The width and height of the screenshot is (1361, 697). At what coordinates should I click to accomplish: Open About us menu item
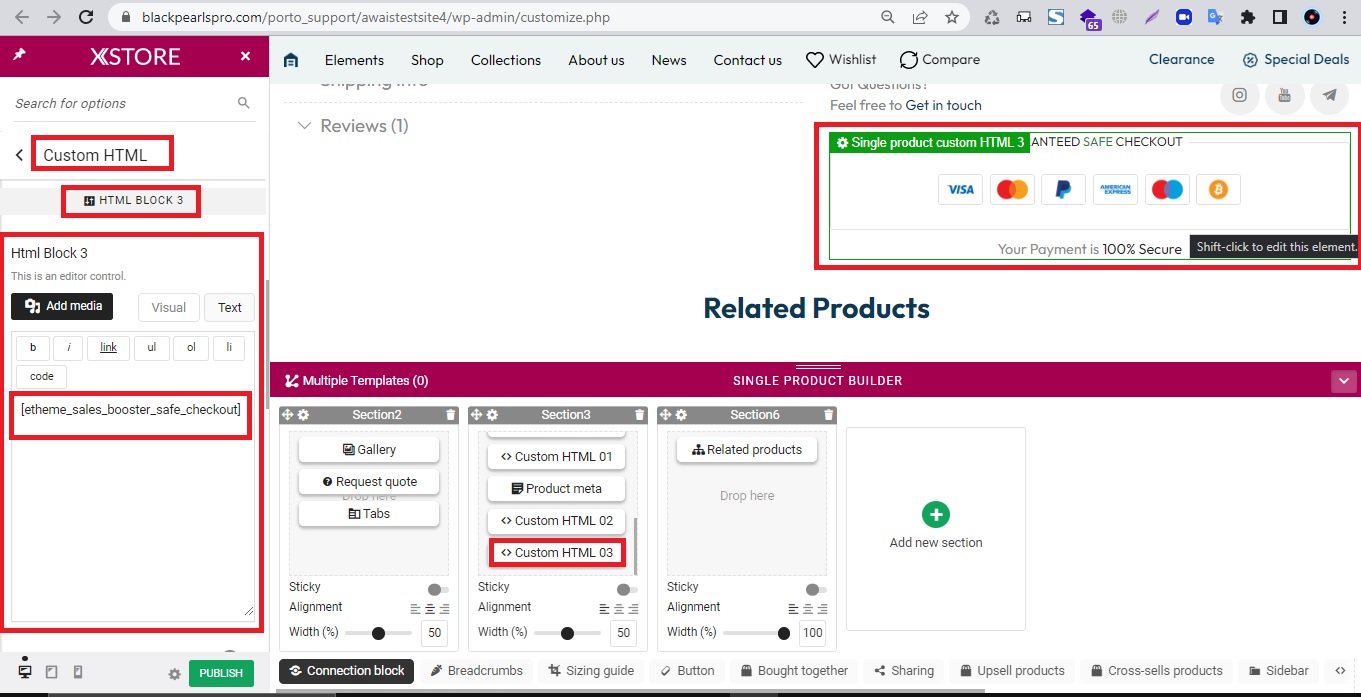[596, 60]
